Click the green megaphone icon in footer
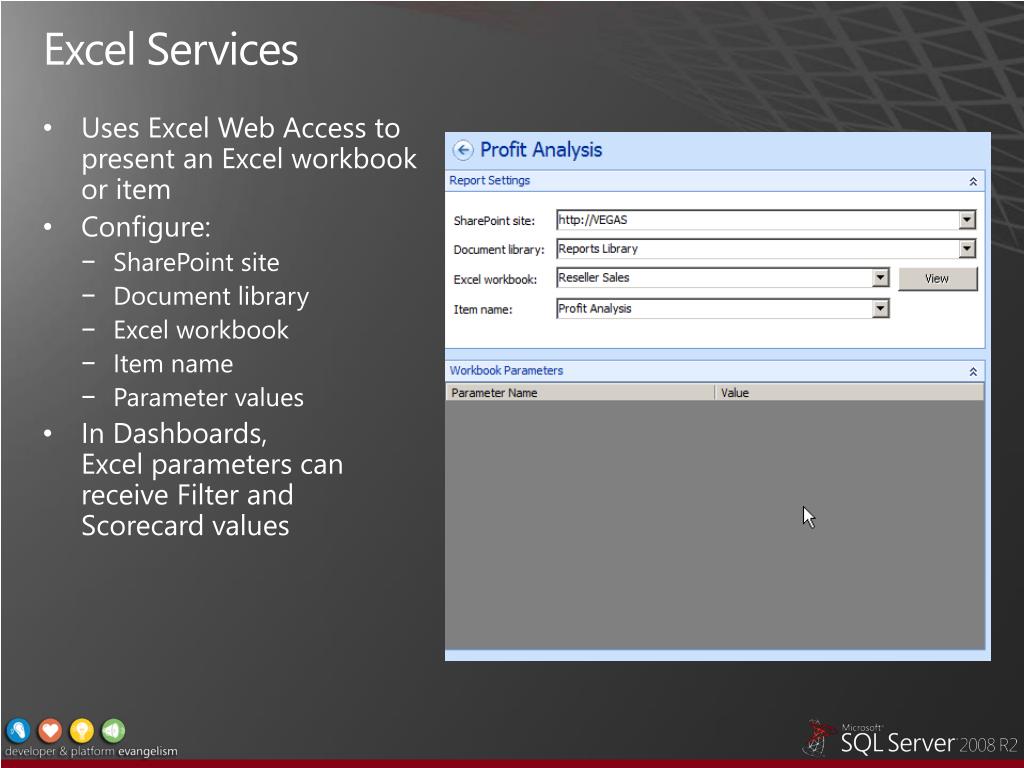This screenshot has width=1024, height=768. pyautogui.click(x=113, y=730)
